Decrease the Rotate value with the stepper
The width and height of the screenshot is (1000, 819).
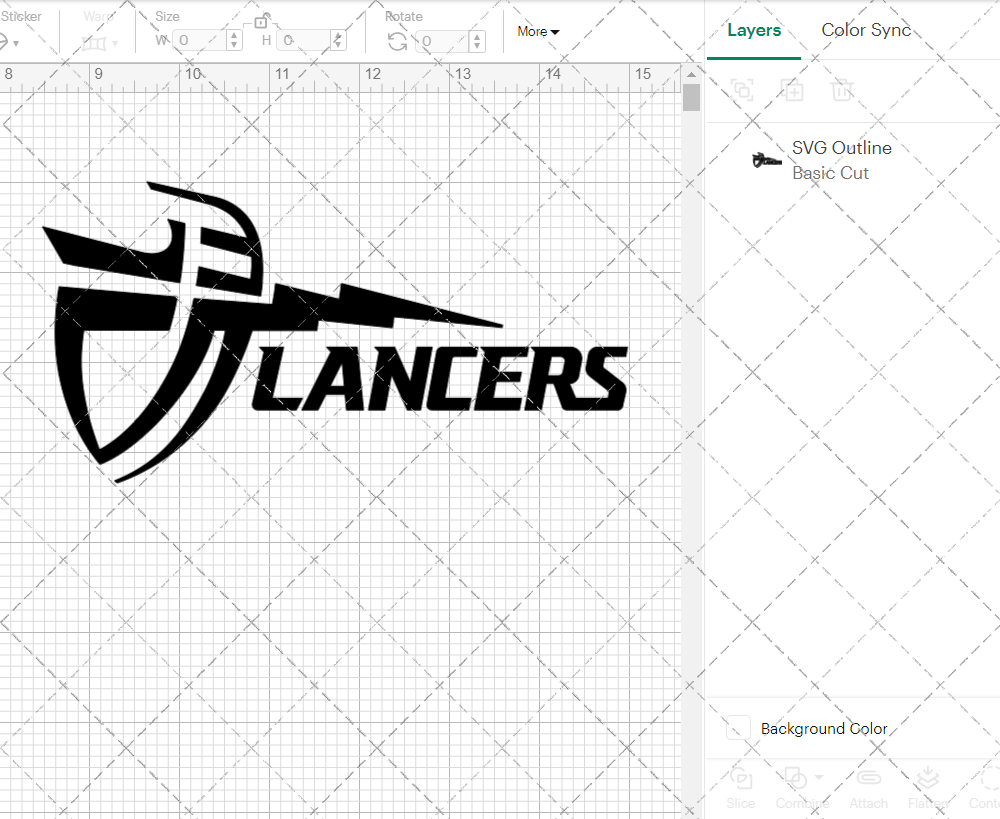tap(477, 46)
